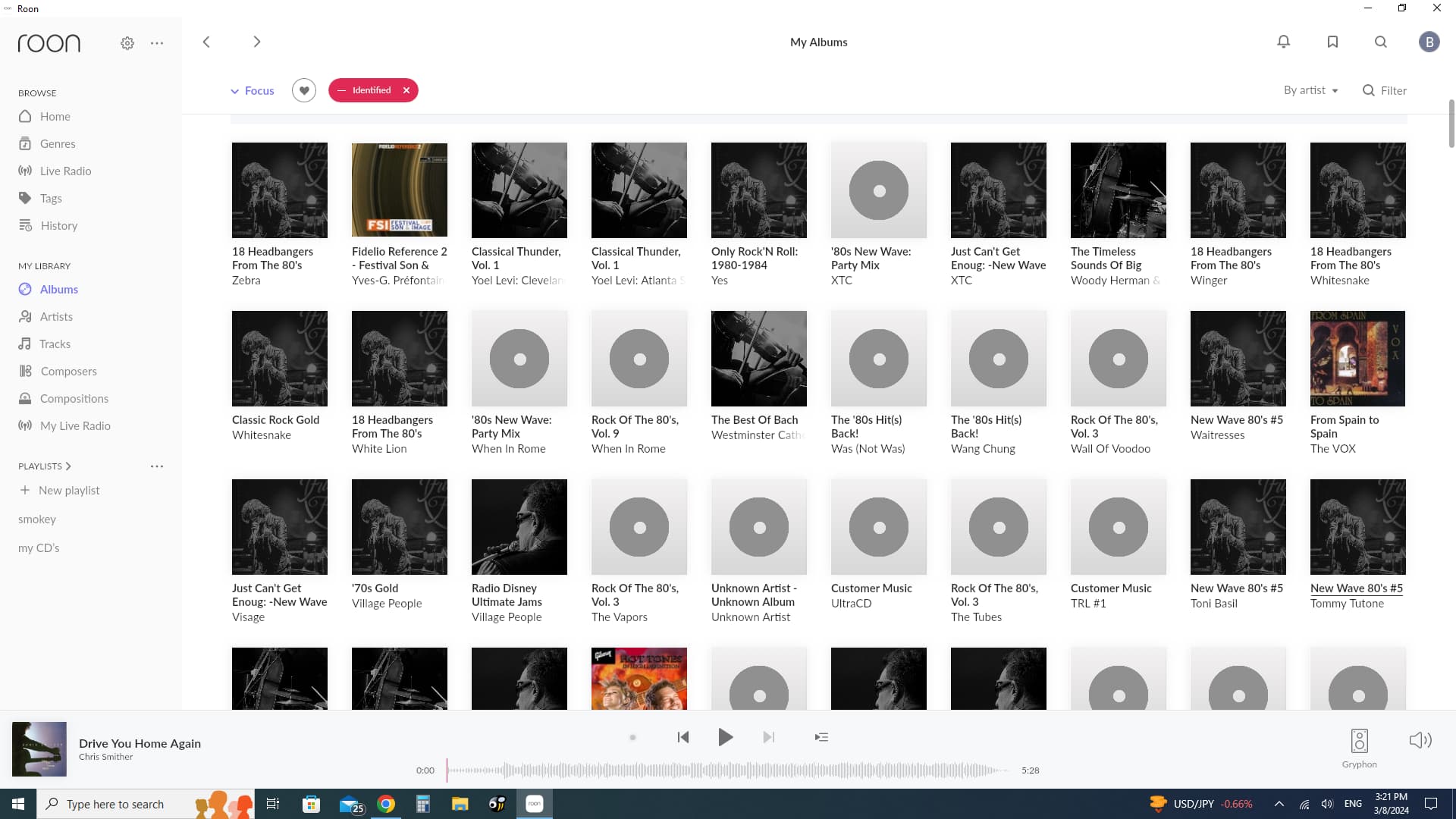The width and height of the screenshot is (1456, 819).
Task: Open the Radio Disney Ultimate Jams album title
Action: pyautogui.click(x=507, y=595)
